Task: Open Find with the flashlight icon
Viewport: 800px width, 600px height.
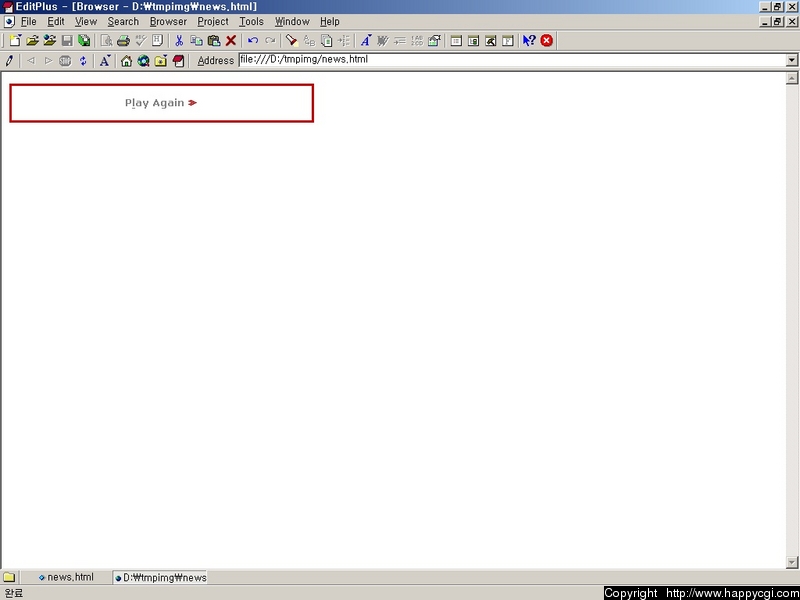Action: point(292,40)
